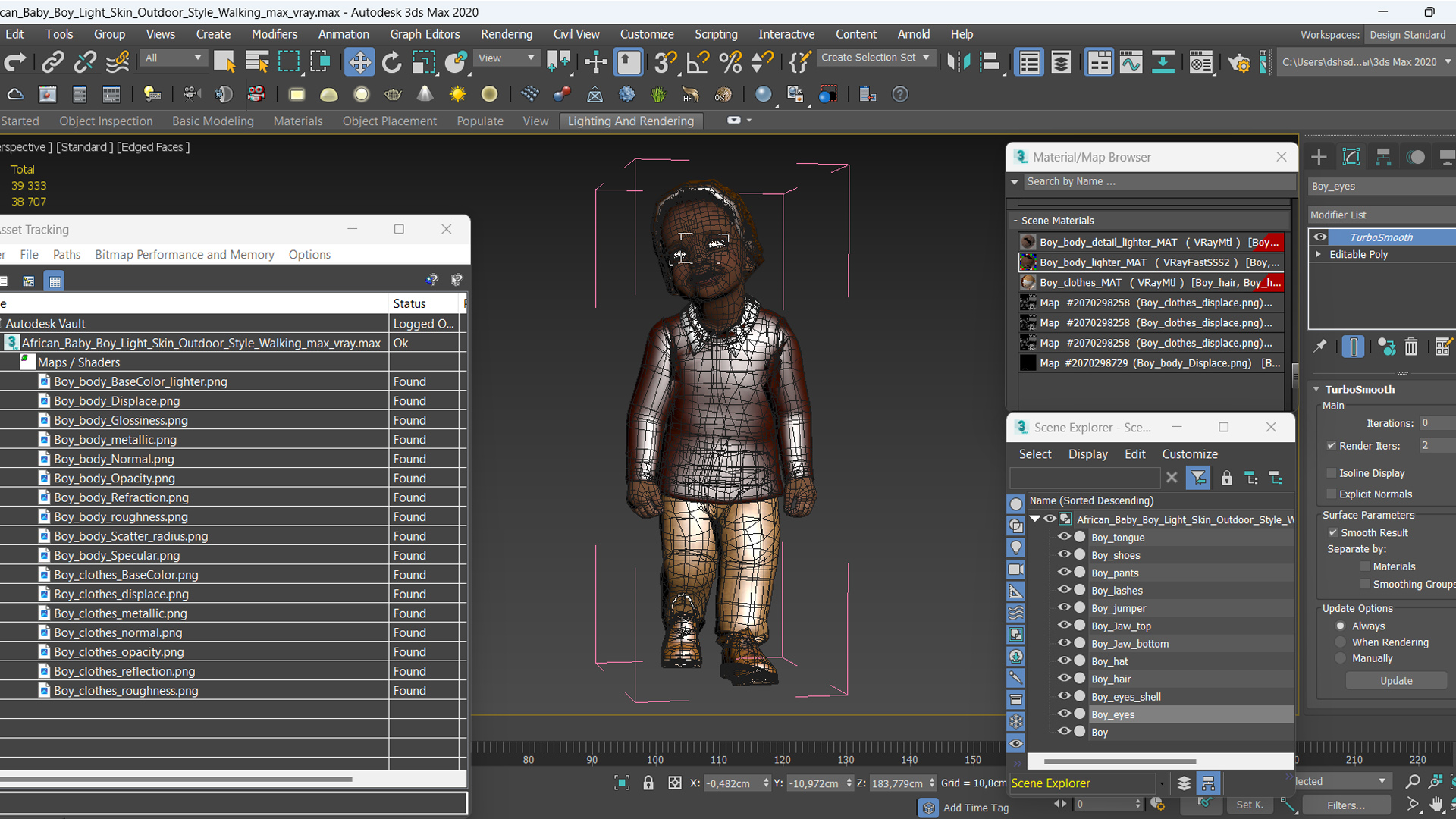The height and width of the screenshot is (819, 1456).
Task: Select the Manually update radio option
Action: [x=1341, y=658]
